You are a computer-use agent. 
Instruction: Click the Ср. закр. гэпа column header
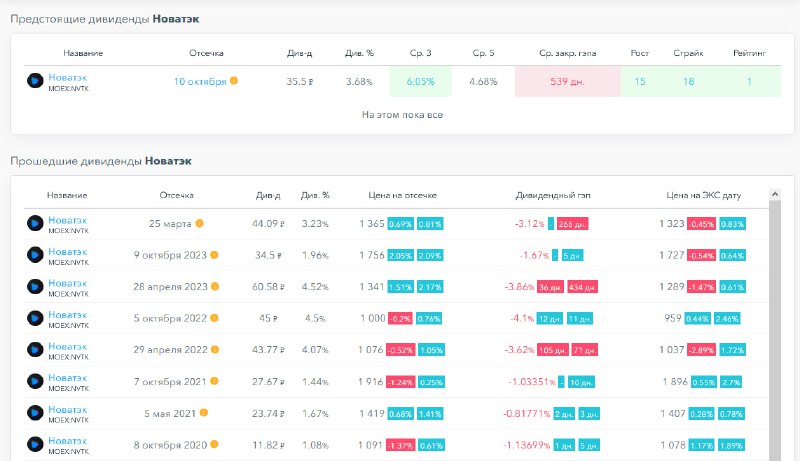[567, 53]
